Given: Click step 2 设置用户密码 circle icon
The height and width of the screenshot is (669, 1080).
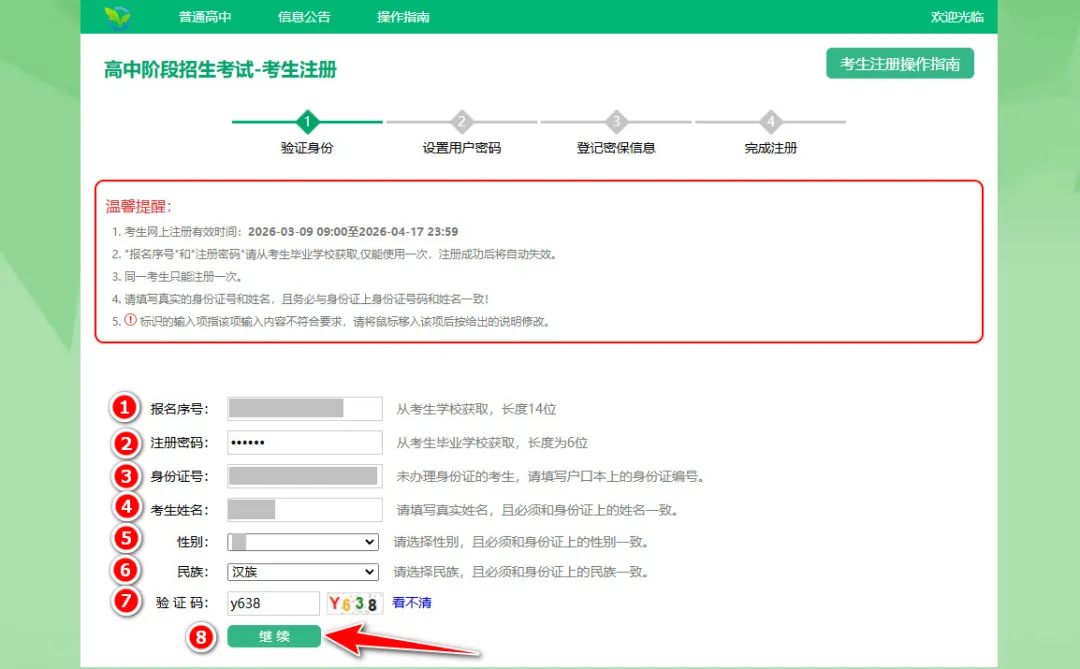Looking at the screenshot, I should pos(460,122).
